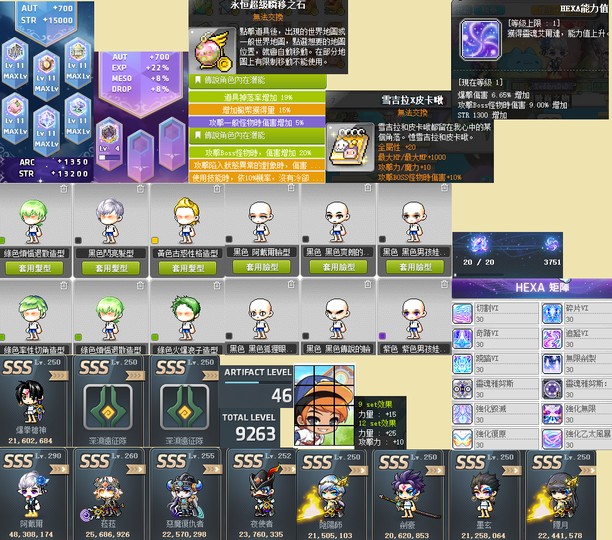Click the puzzle portrait of the orange-cap boy
This screenshot has height=540, width=612.
click(x=324, y=406)
